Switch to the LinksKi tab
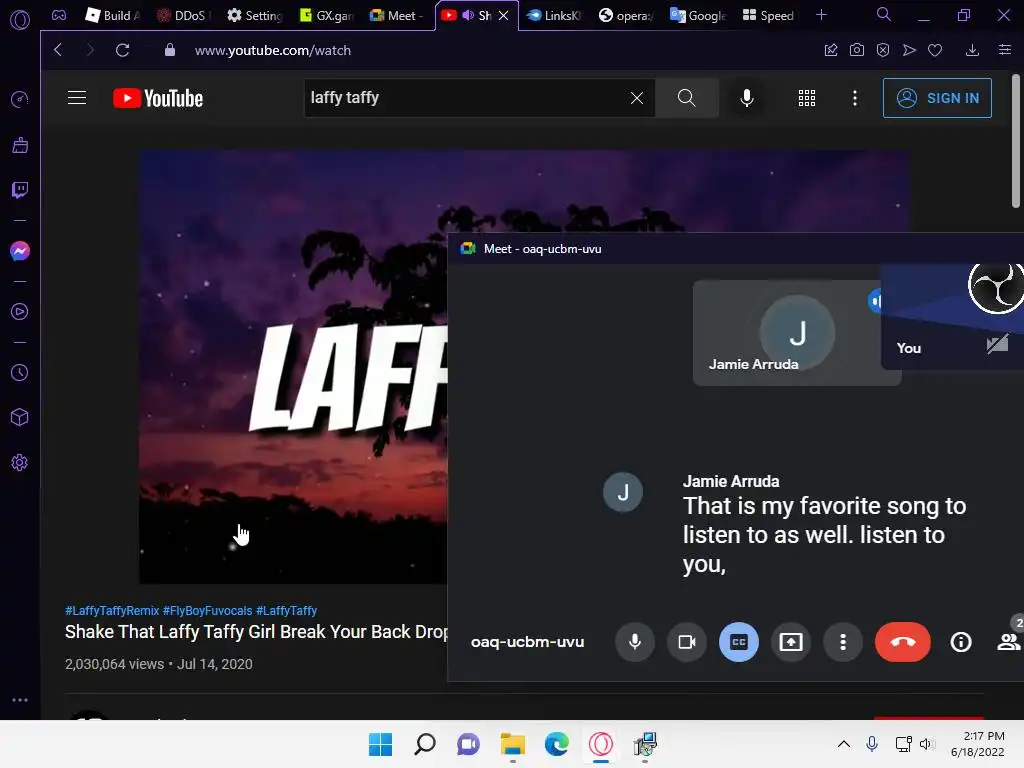 point(554,15)
